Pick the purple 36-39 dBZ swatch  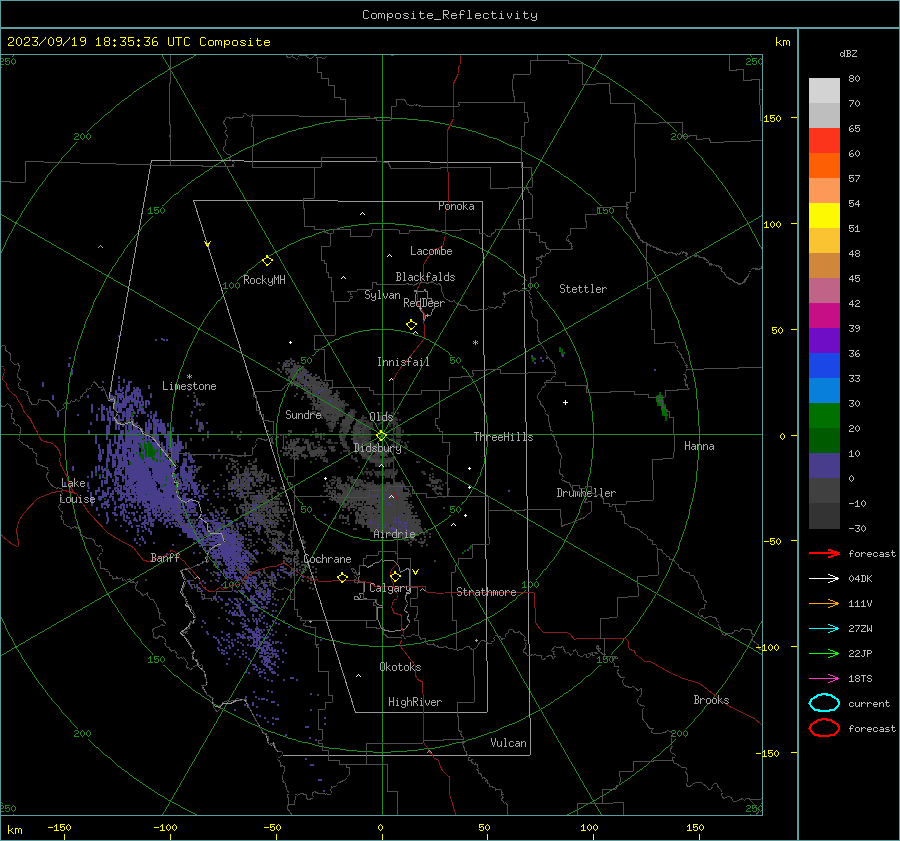click(824, 341)
